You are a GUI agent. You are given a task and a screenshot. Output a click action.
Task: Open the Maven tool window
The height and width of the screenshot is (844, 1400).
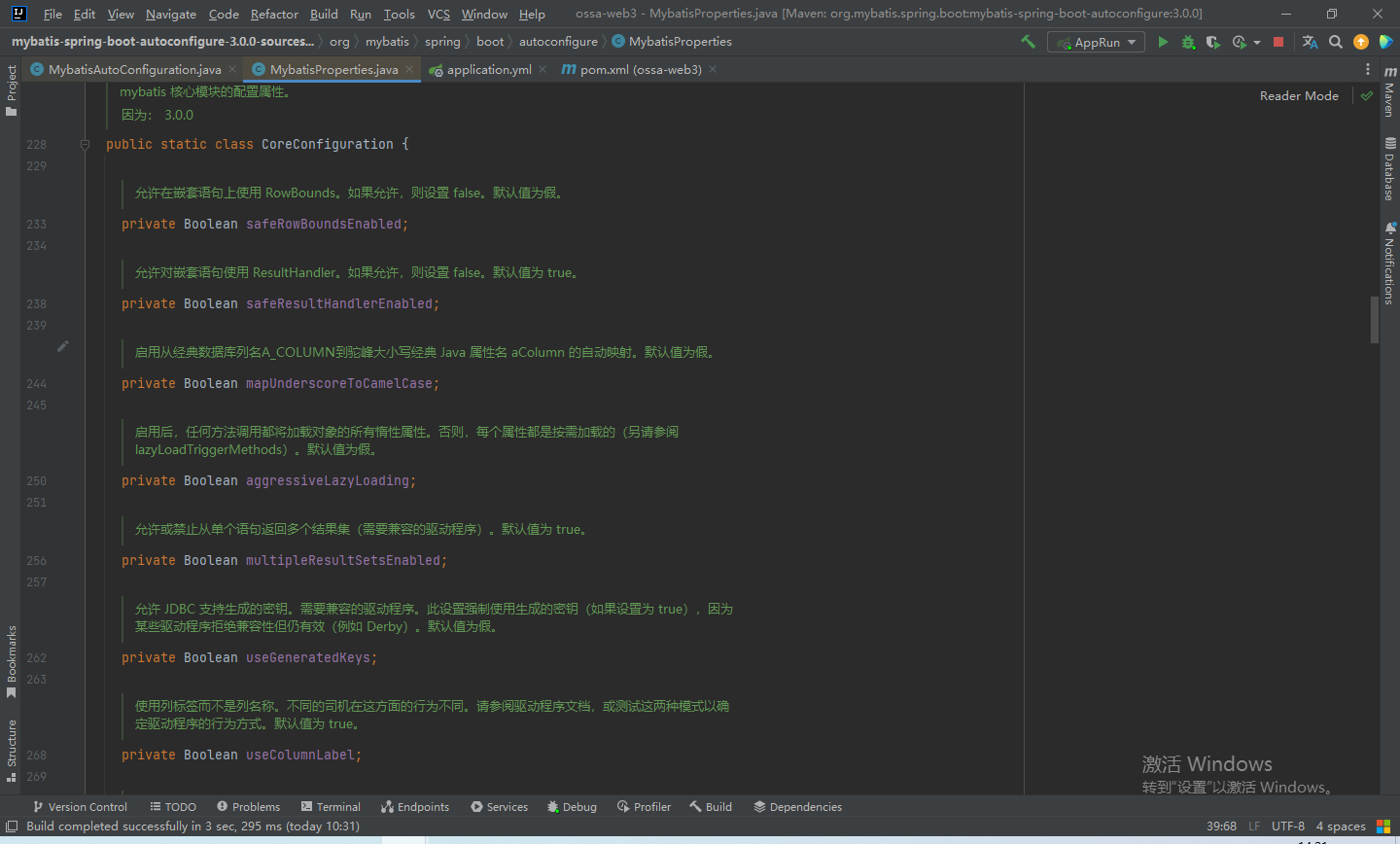click(x=1389, y=92)
